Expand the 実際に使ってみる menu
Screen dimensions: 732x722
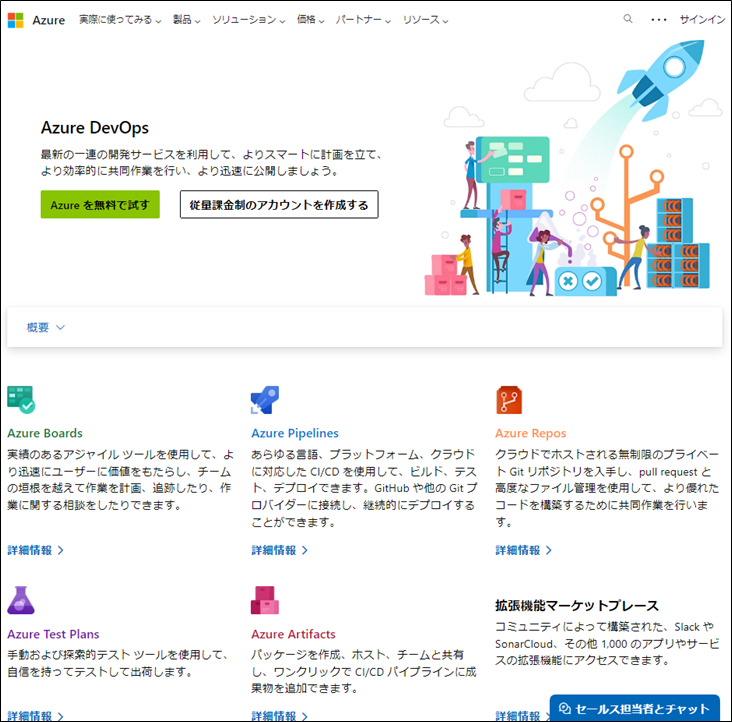coord(120,20)
